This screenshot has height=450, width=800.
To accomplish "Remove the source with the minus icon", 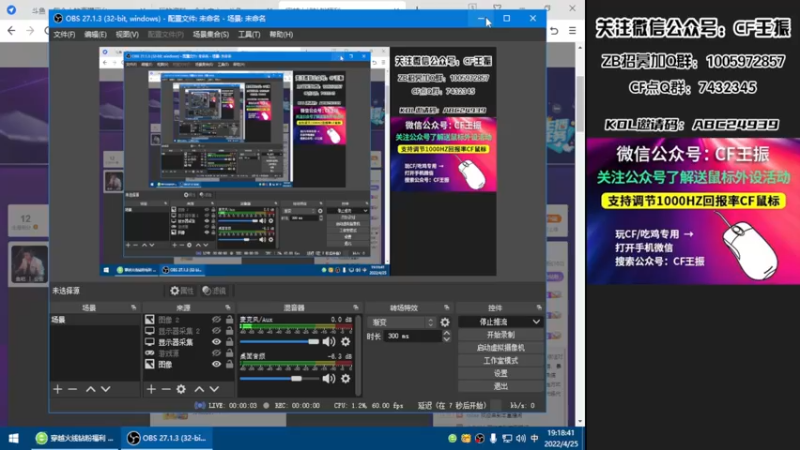I will click(166, 389).
